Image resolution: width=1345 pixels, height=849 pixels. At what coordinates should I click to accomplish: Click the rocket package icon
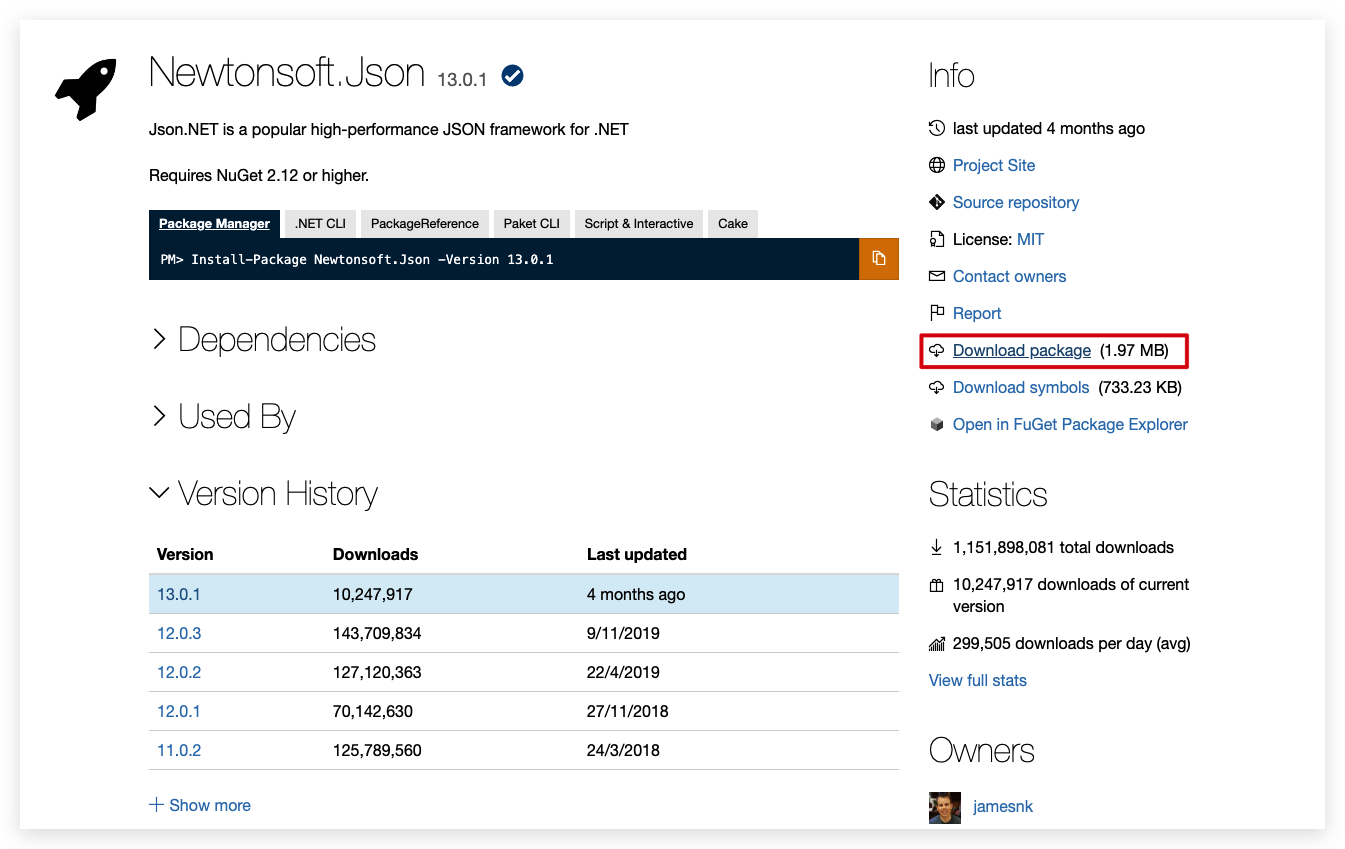[x=86, y=89]
